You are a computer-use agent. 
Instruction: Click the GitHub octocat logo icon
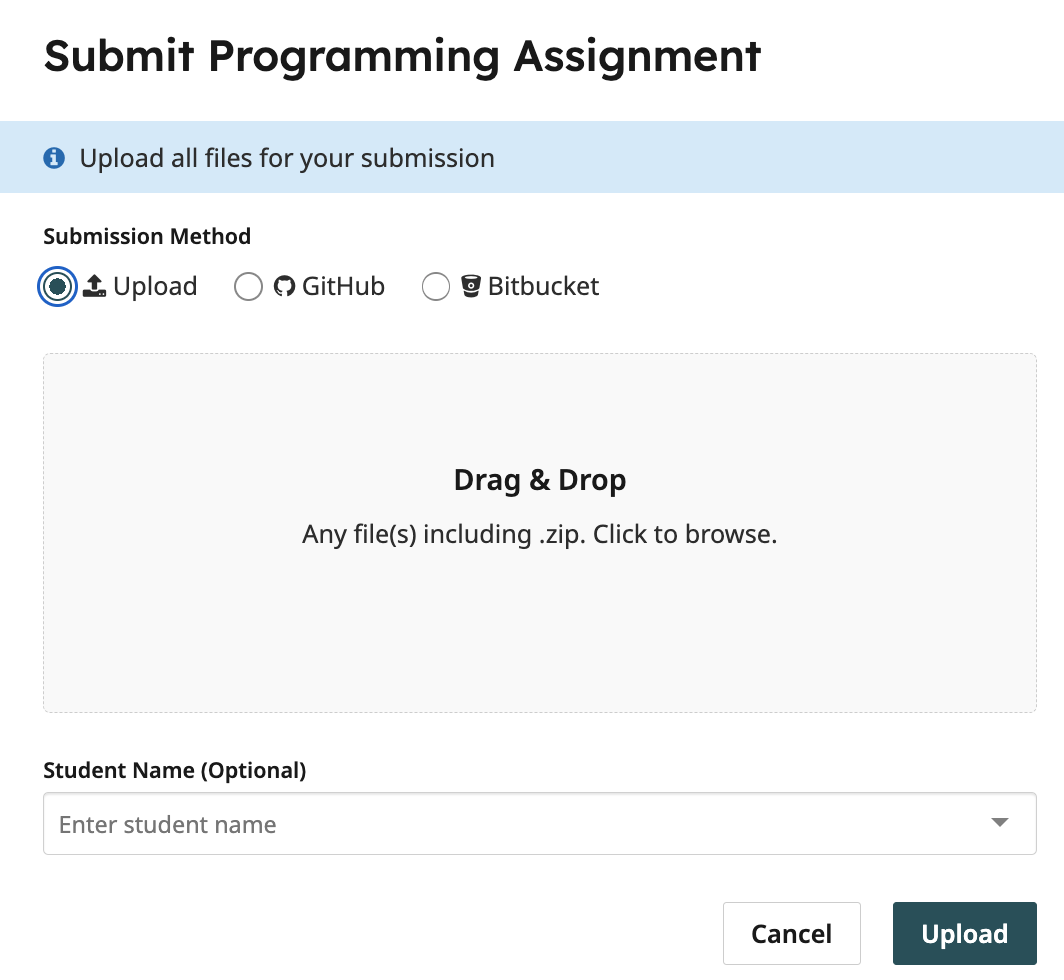[285, 287]
